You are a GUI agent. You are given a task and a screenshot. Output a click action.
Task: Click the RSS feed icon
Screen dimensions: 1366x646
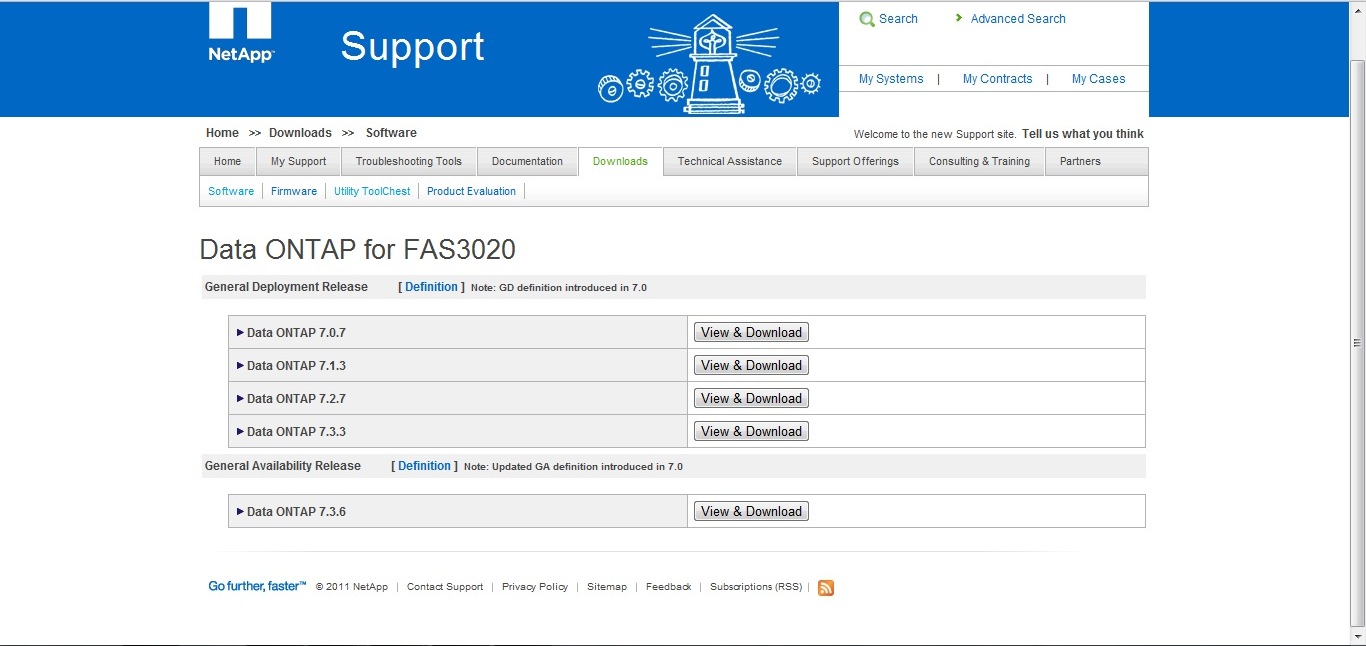pyautogui.click(x=826, y=588)
